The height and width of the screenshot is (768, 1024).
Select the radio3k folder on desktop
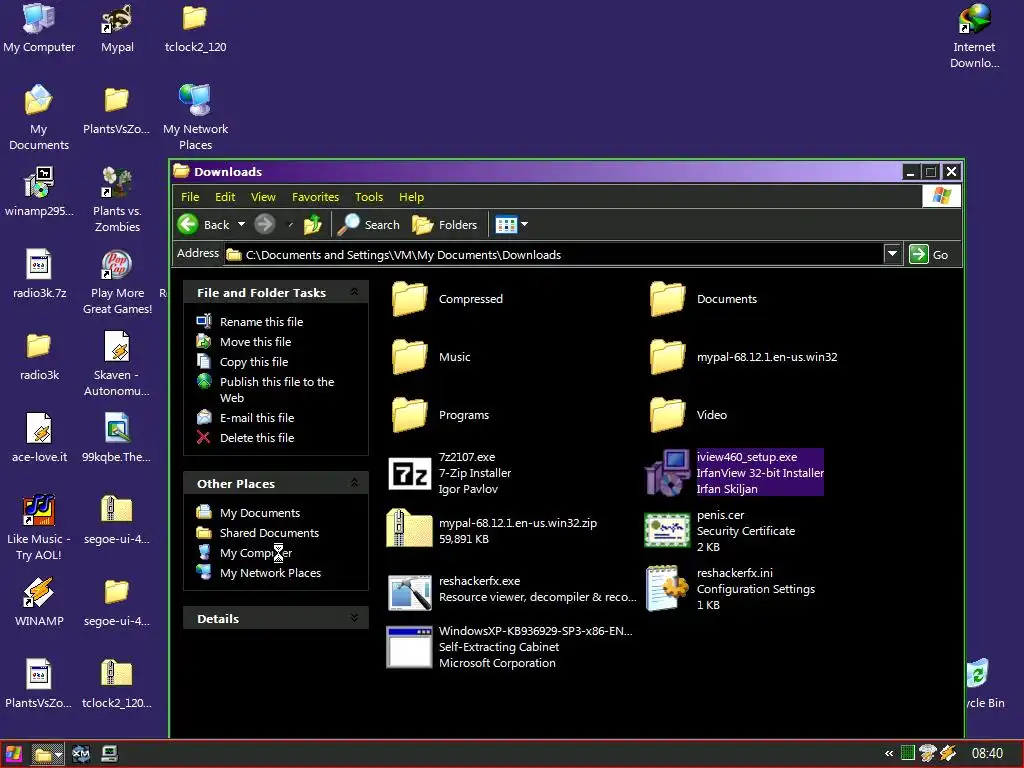tap(39, 357)
